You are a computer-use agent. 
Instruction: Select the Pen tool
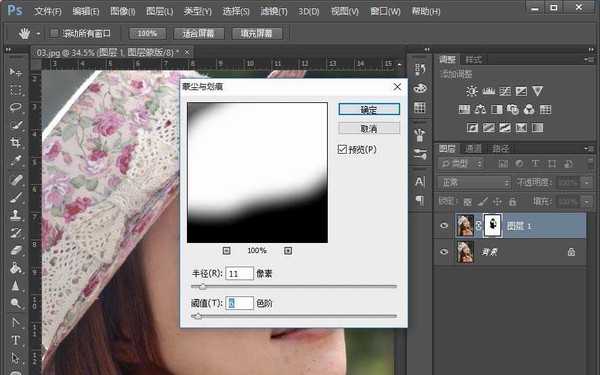pyautogui.click(x=16, y=323)
